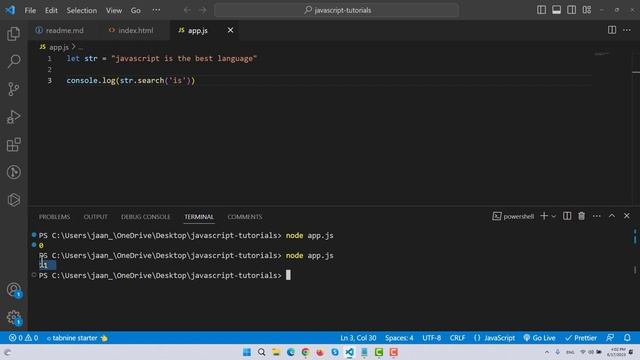Switch to the readme.md tab

(x=60, y=30)
